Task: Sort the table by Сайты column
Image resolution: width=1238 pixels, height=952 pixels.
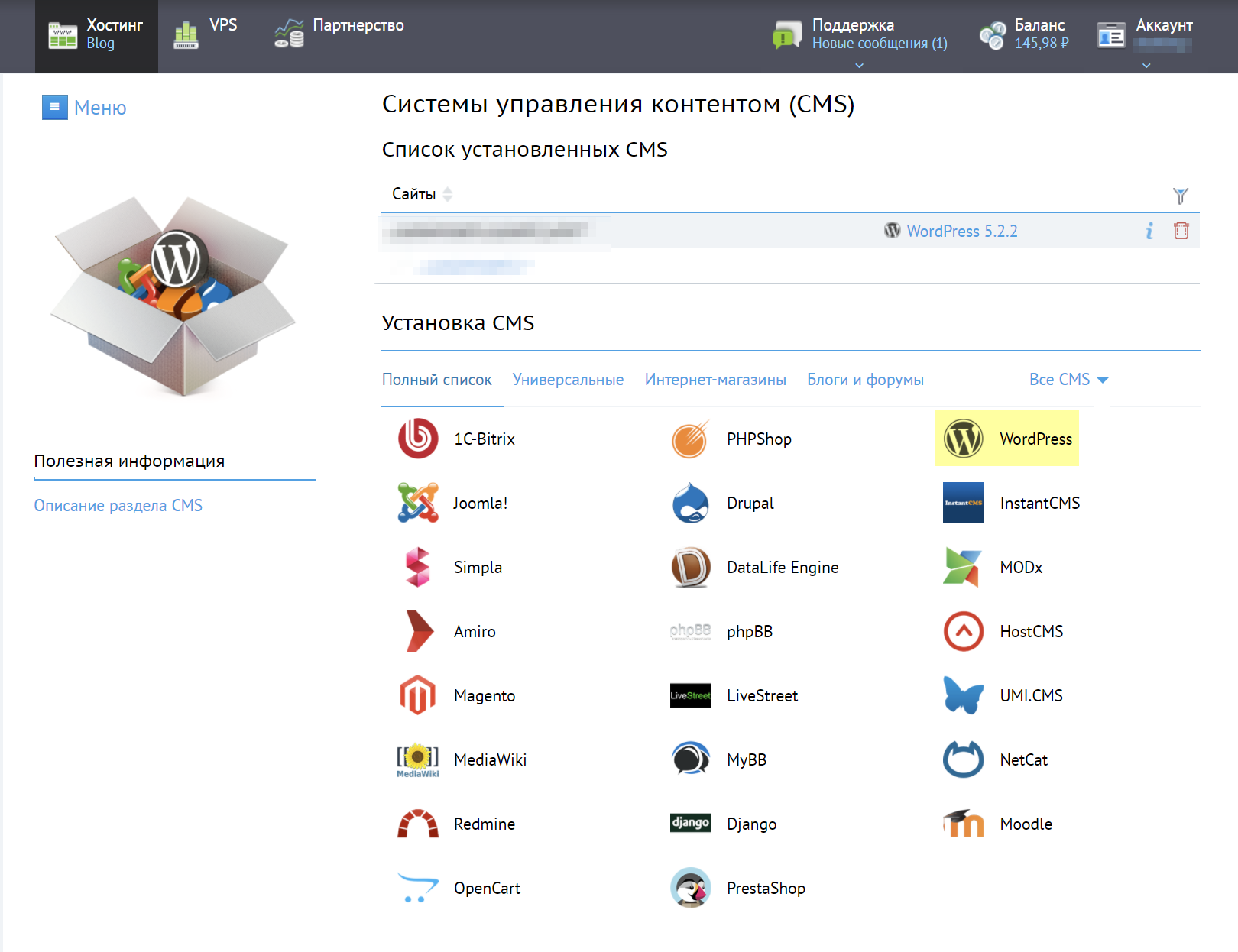Action: coord(423,194)
